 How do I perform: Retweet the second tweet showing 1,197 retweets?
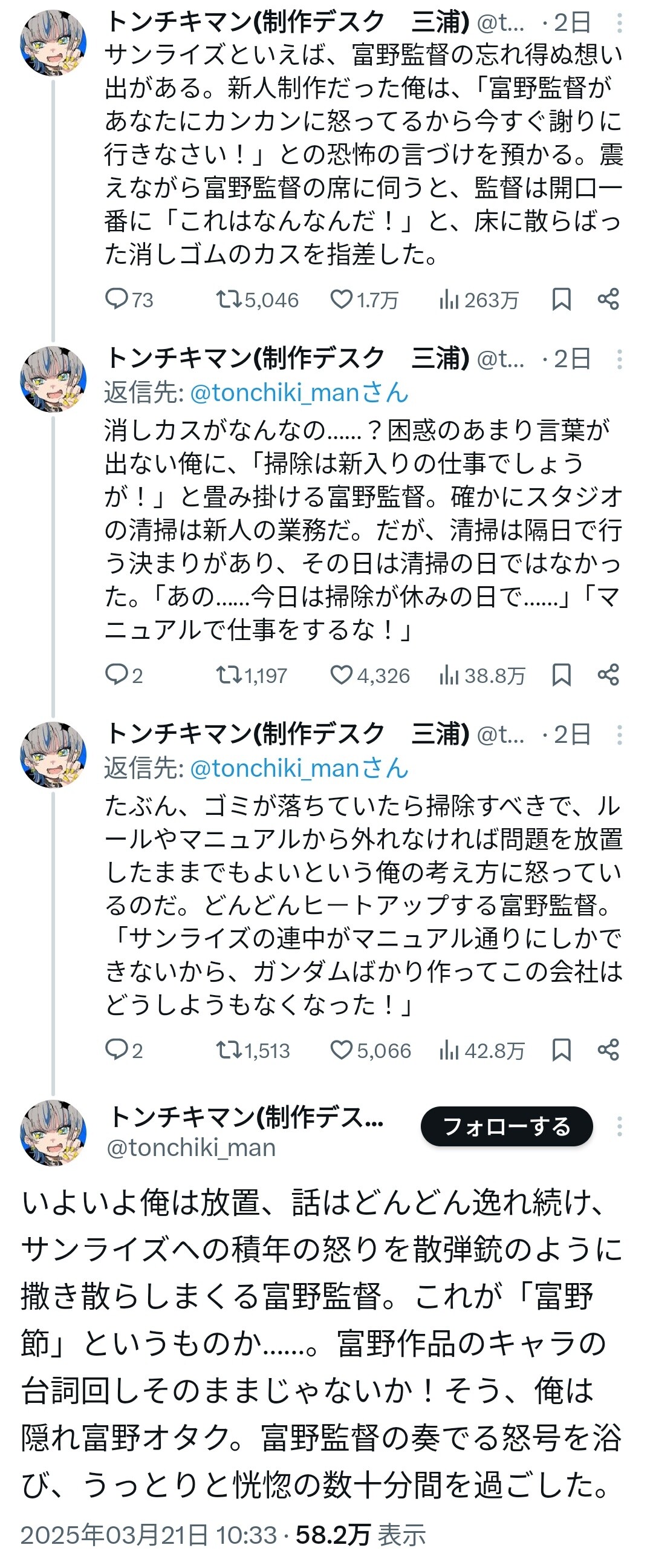(x=227, y=675)
